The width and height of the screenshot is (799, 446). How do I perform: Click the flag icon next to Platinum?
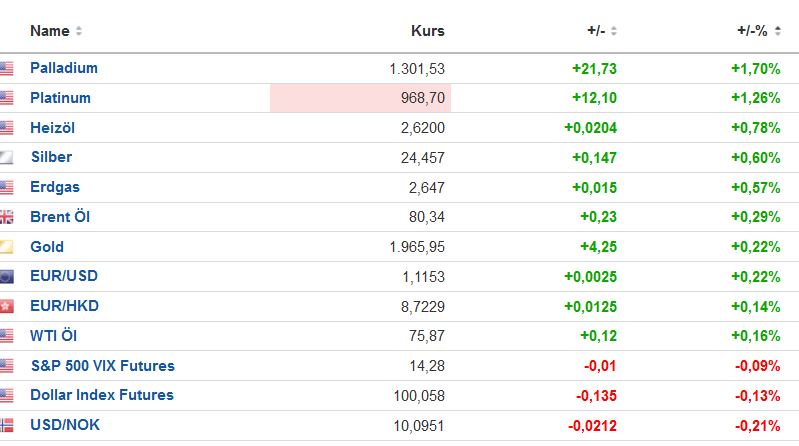click(x=7, y=98)
